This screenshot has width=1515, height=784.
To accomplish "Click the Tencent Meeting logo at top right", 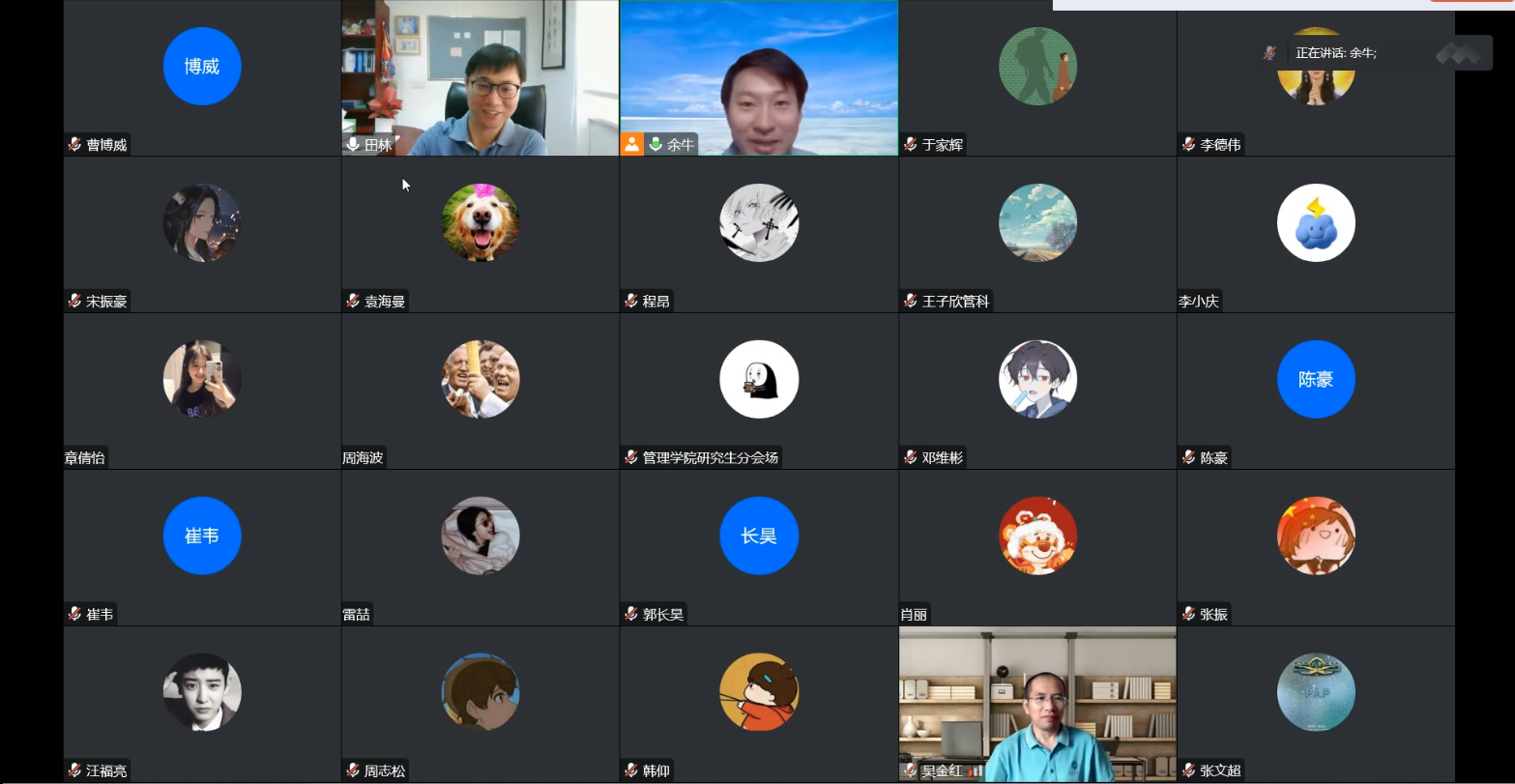I will pyautogui.click(x=1457, y=53).
